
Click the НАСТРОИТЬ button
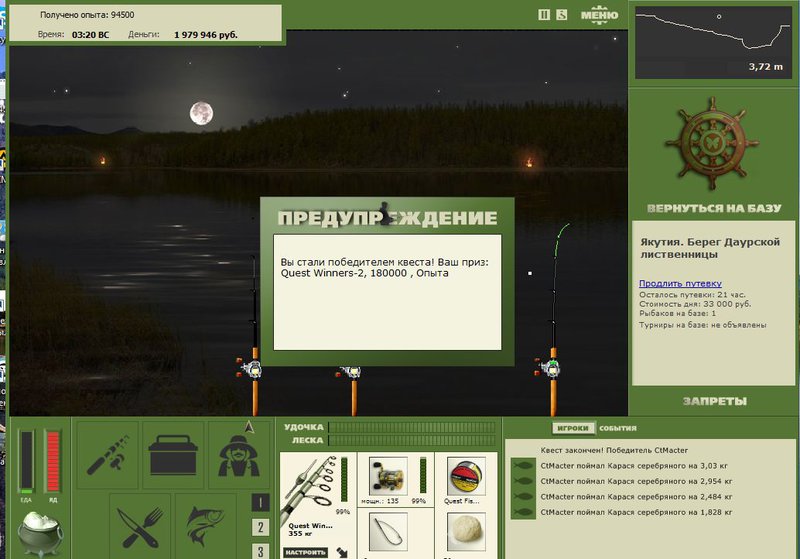pos(305,552)
